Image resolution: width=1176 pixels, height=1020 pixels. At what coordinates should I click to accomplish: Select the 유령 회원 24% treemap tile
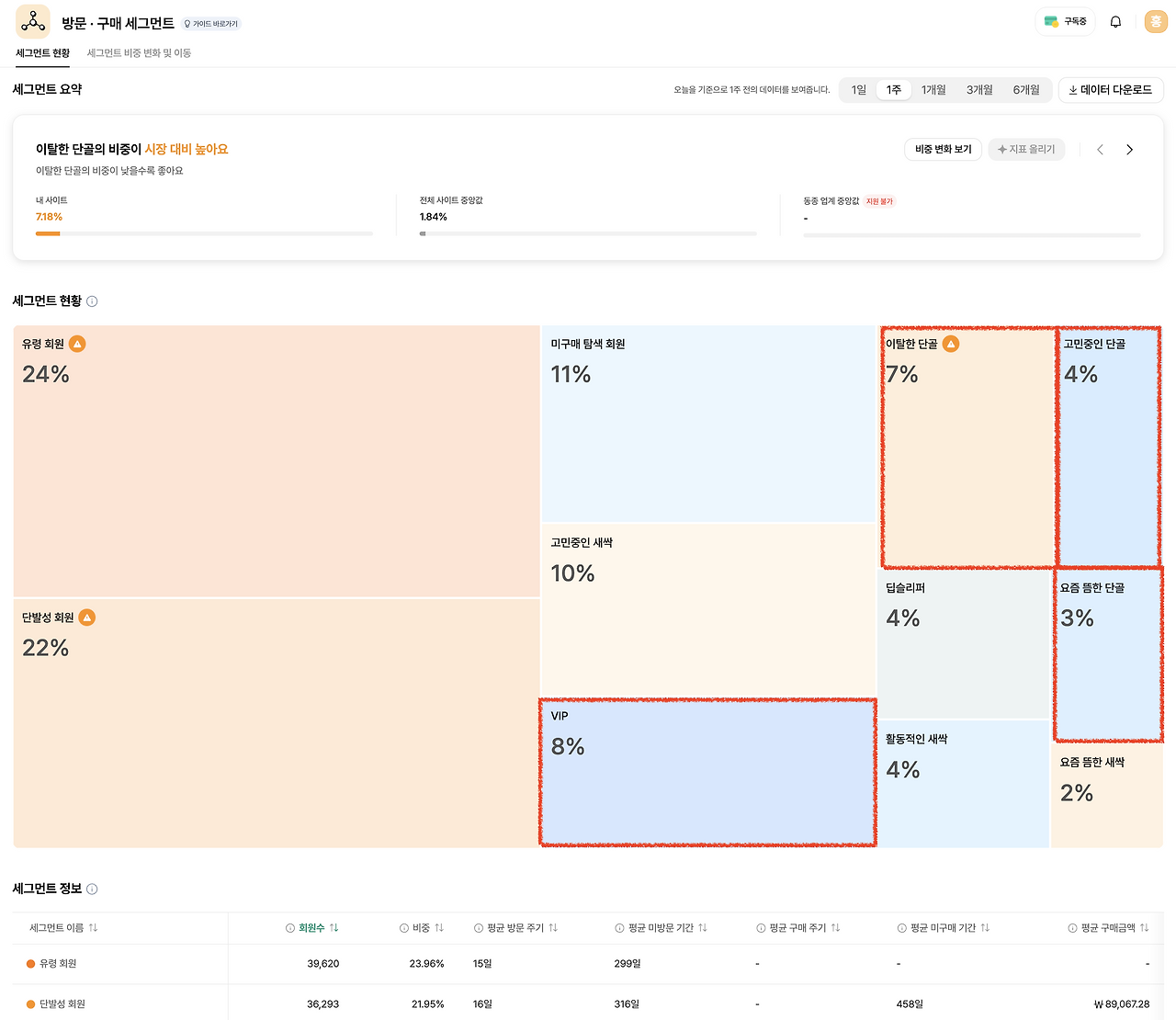click(277, 461)
